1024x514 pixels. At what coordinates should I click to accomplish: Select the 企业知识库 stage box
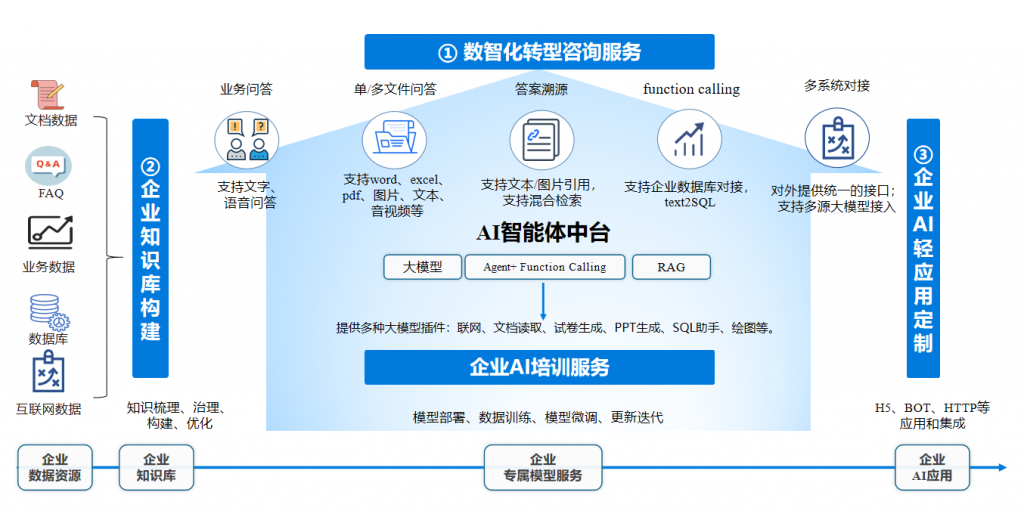tap(156, 468)
